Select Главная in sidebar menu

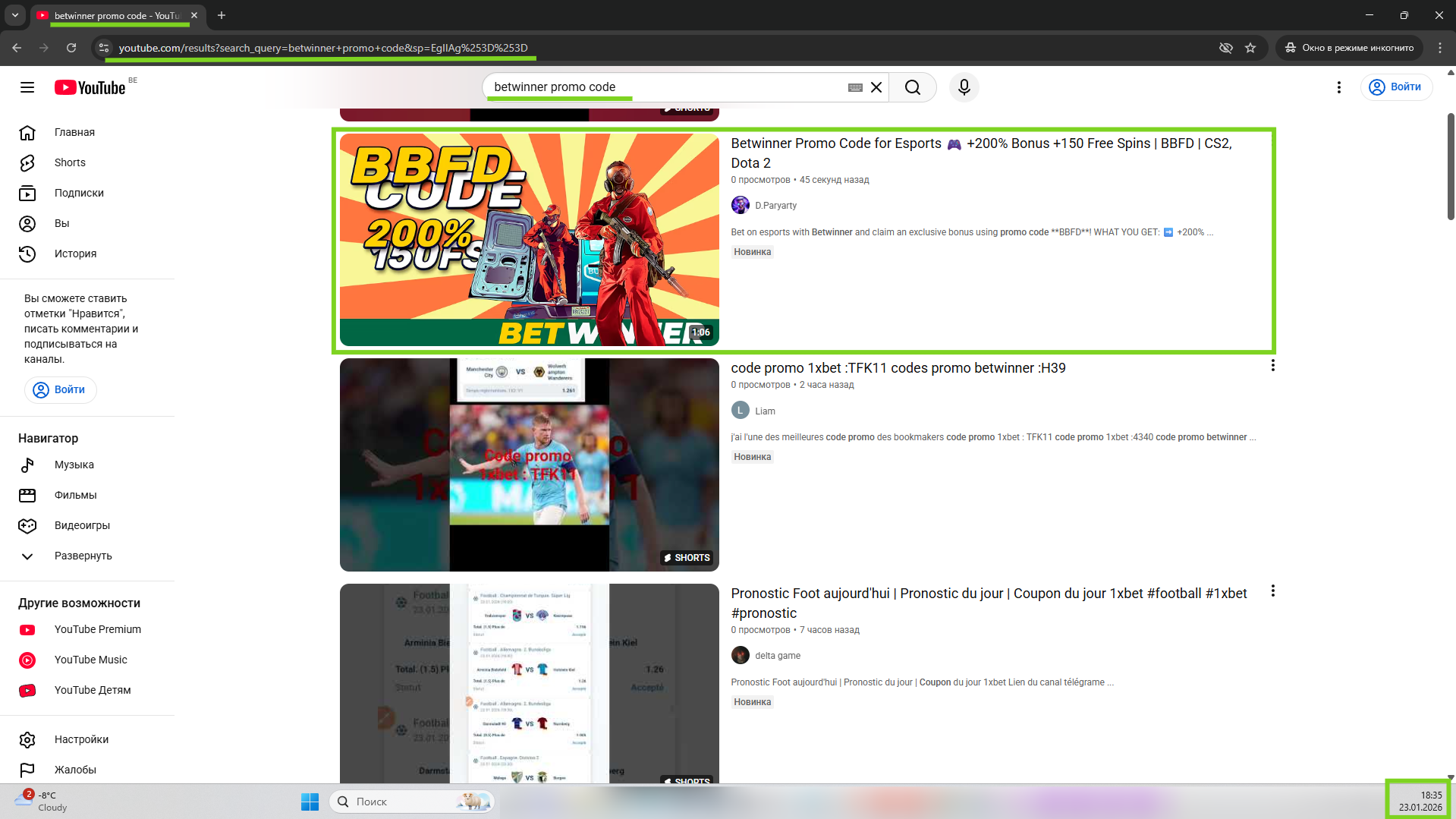pyautogui.click(x=74, y=133)
